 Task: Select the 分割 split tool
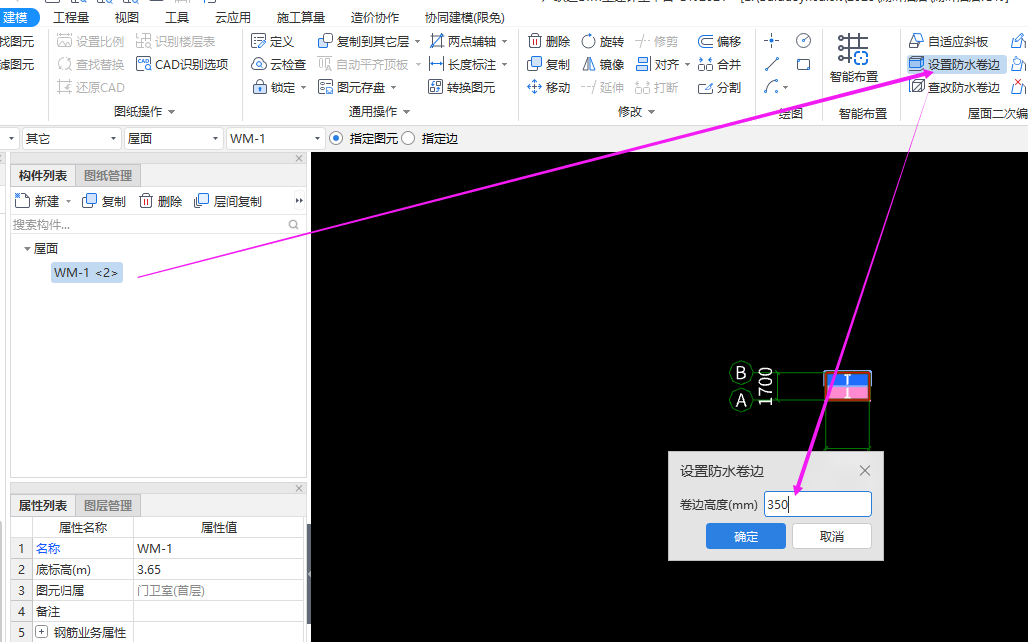point(719,87)
